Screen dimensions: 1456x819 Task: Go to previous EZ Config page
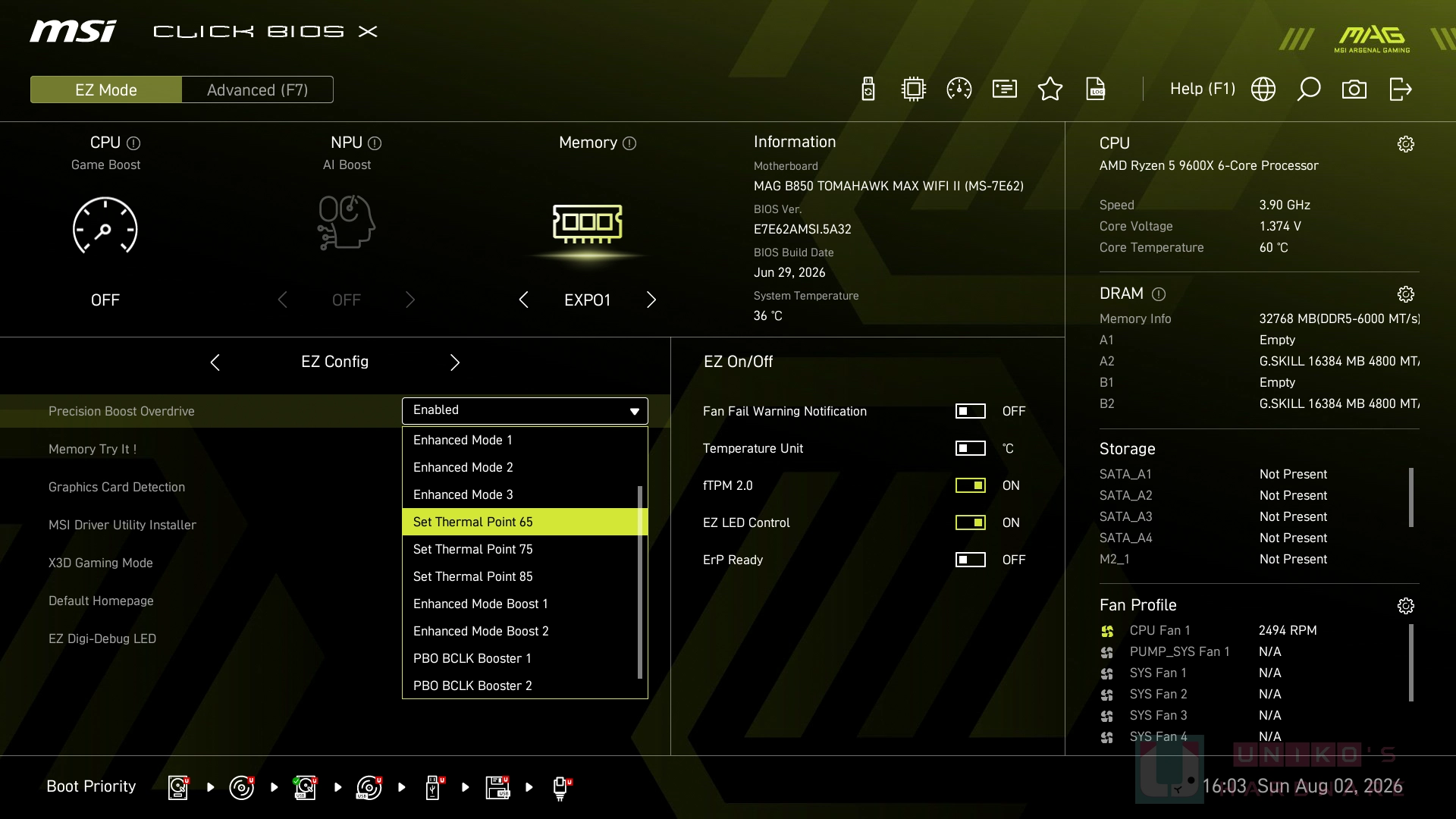[x=215, y=362]
